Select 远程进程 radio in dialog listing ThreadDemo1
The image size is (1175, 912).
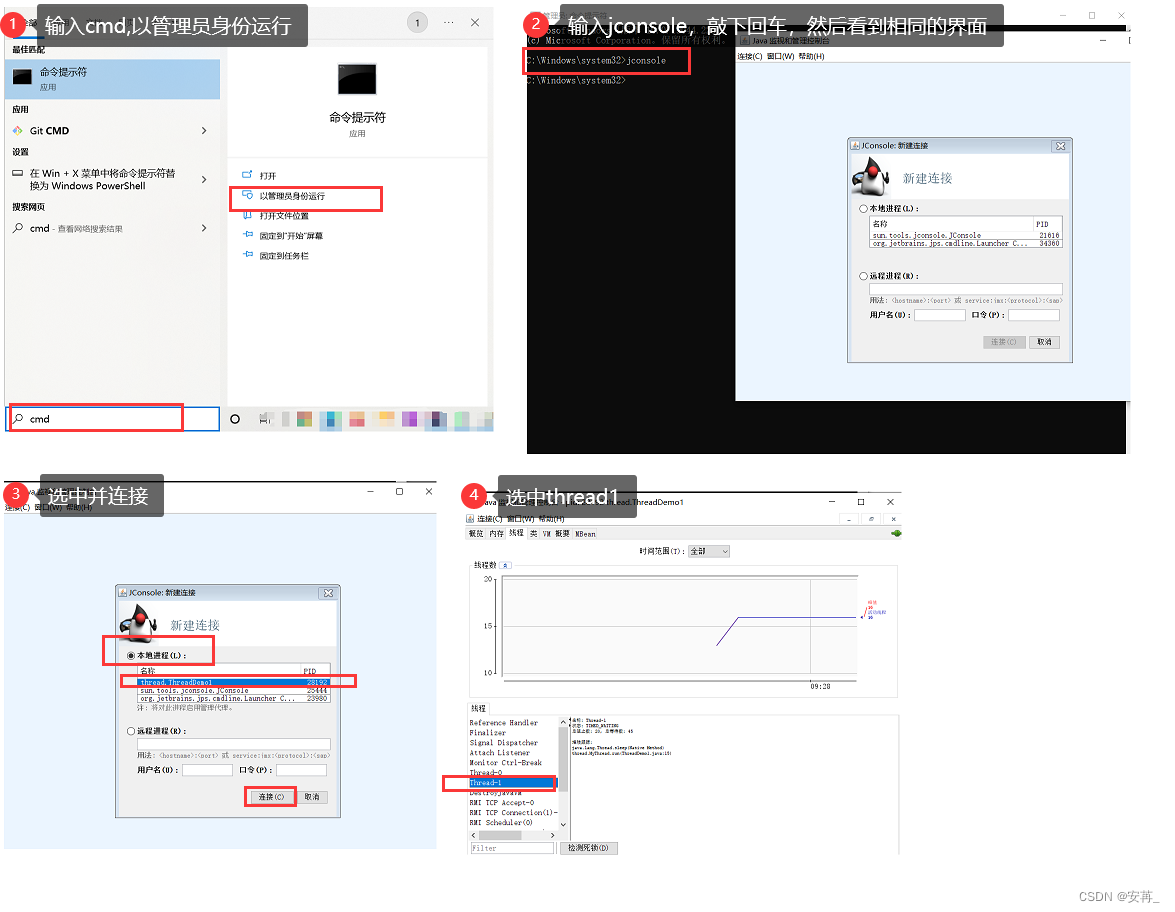click(x=131, y=731)
